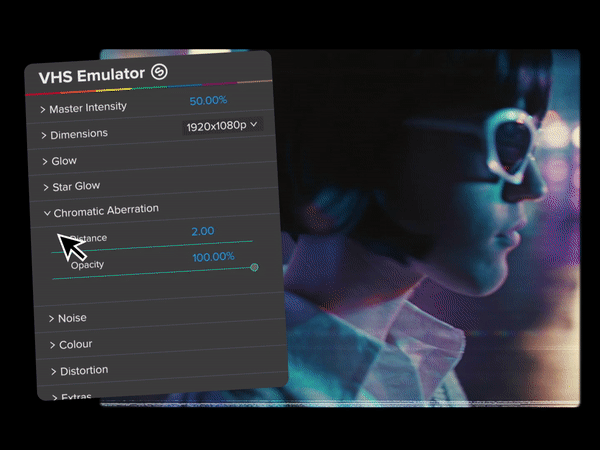Click the VHS Emulator logo icon
The image size is (600, 450).
coord(159,72)
